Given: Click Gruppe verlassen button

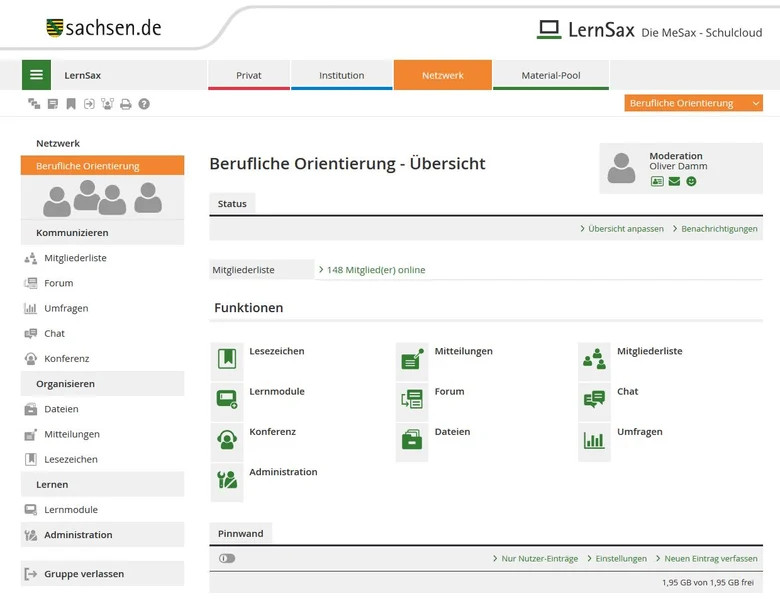Looking at the screenshot, I should (x=102, y=574).
